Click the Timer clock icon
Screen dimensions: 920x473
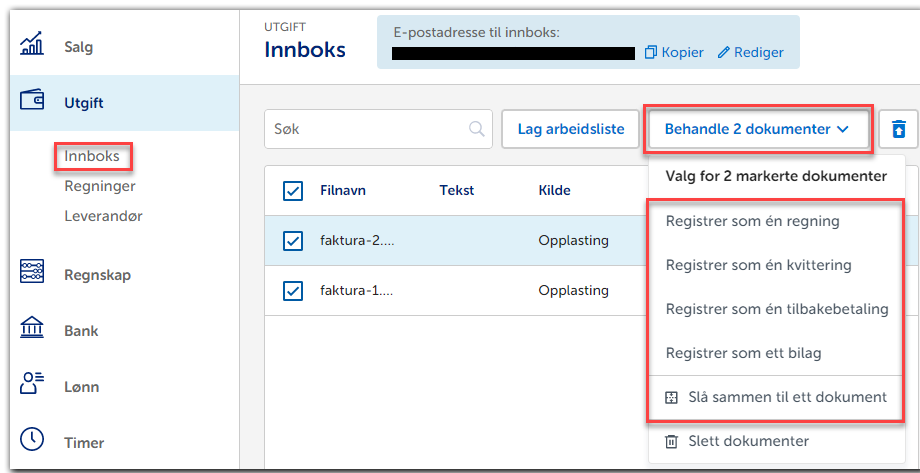32,441
